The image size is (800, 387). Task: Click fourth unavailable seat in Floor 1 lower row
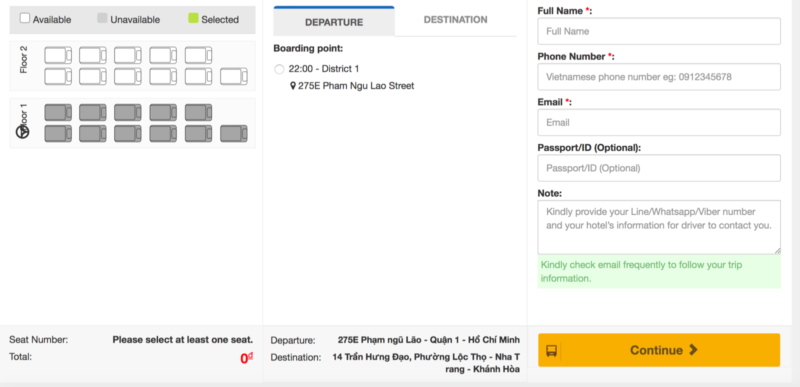click(x=163, y=134)
